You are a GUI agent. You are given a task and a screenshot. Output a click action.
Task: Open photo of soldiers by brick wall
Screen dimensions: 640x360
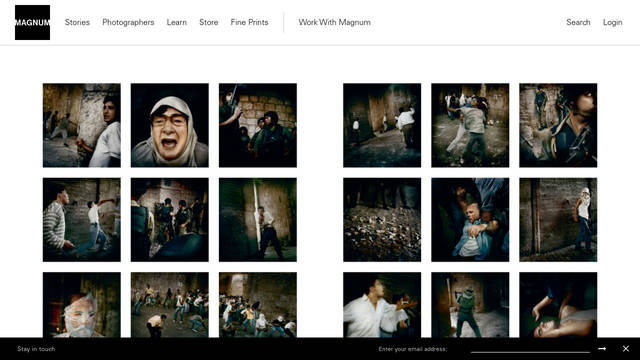point(258,125)
